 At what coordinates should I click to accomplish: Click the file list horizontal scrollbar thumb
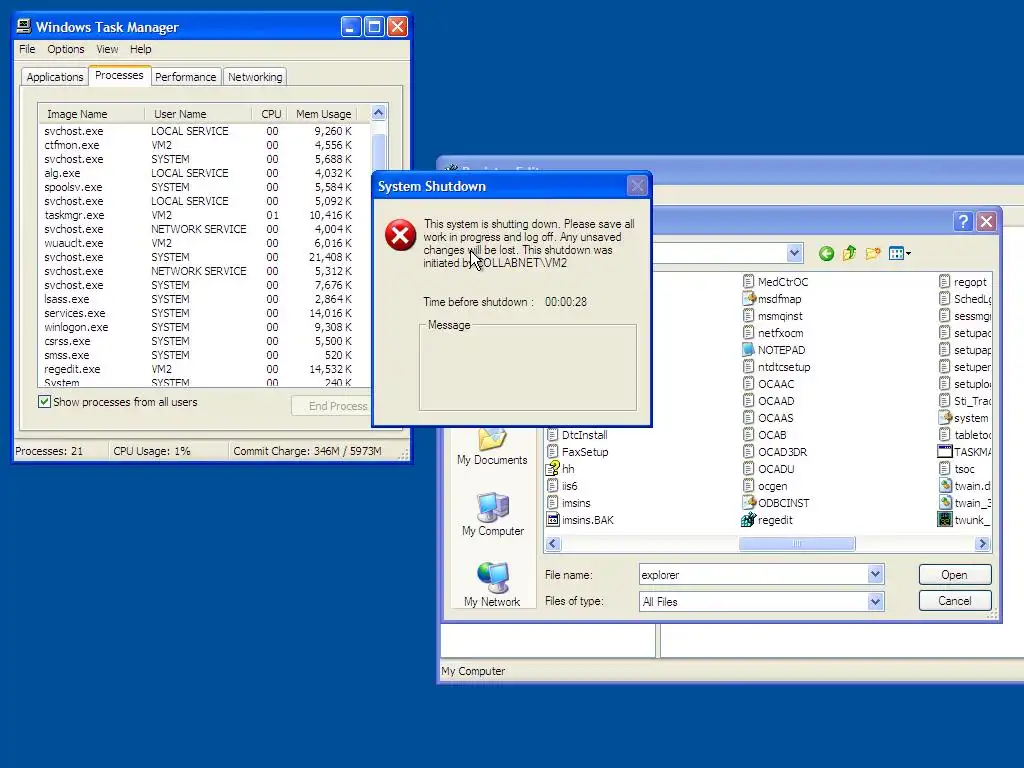[797, 543]
